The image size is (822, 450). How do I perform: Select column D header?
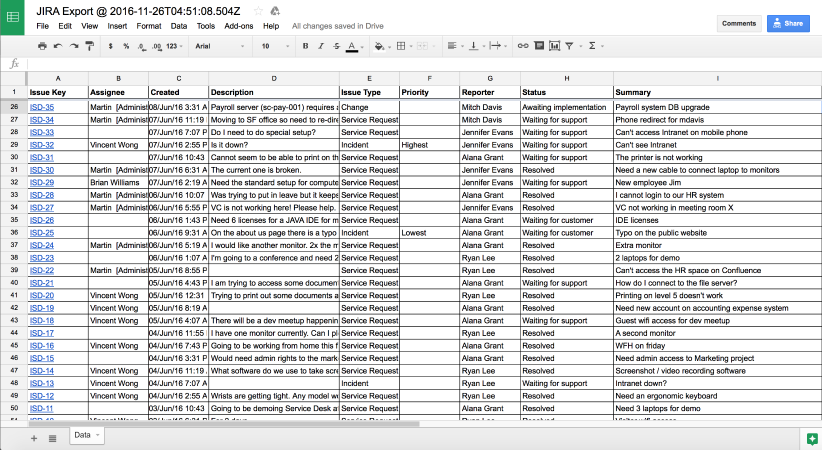click(x=274, y=78)
